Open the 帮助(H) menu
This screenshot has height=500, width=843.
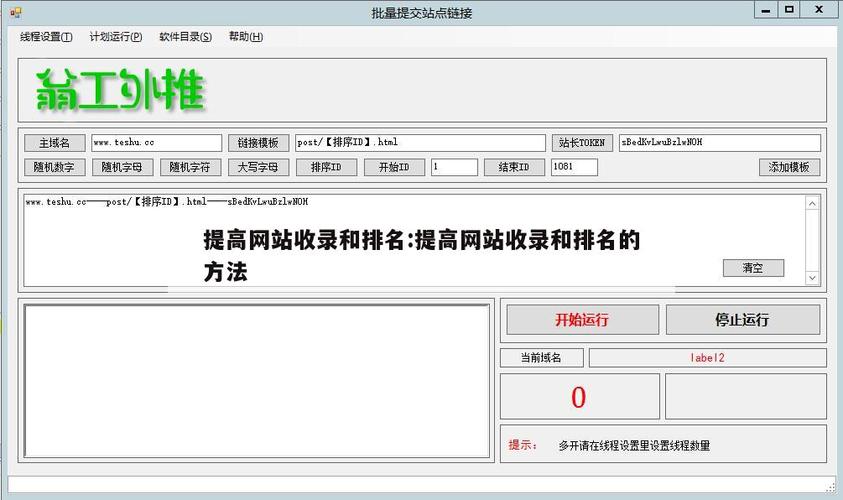(x=246, y=37)
